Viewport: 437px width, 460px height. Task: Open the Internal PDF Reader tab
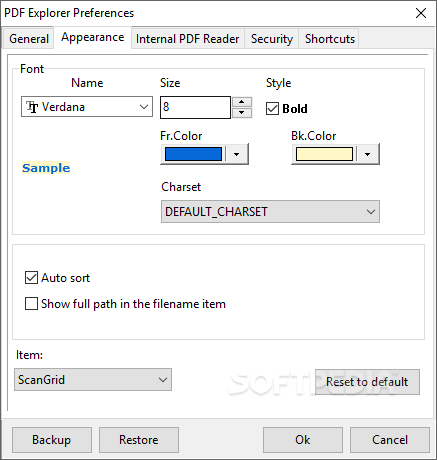pos(188,39)
